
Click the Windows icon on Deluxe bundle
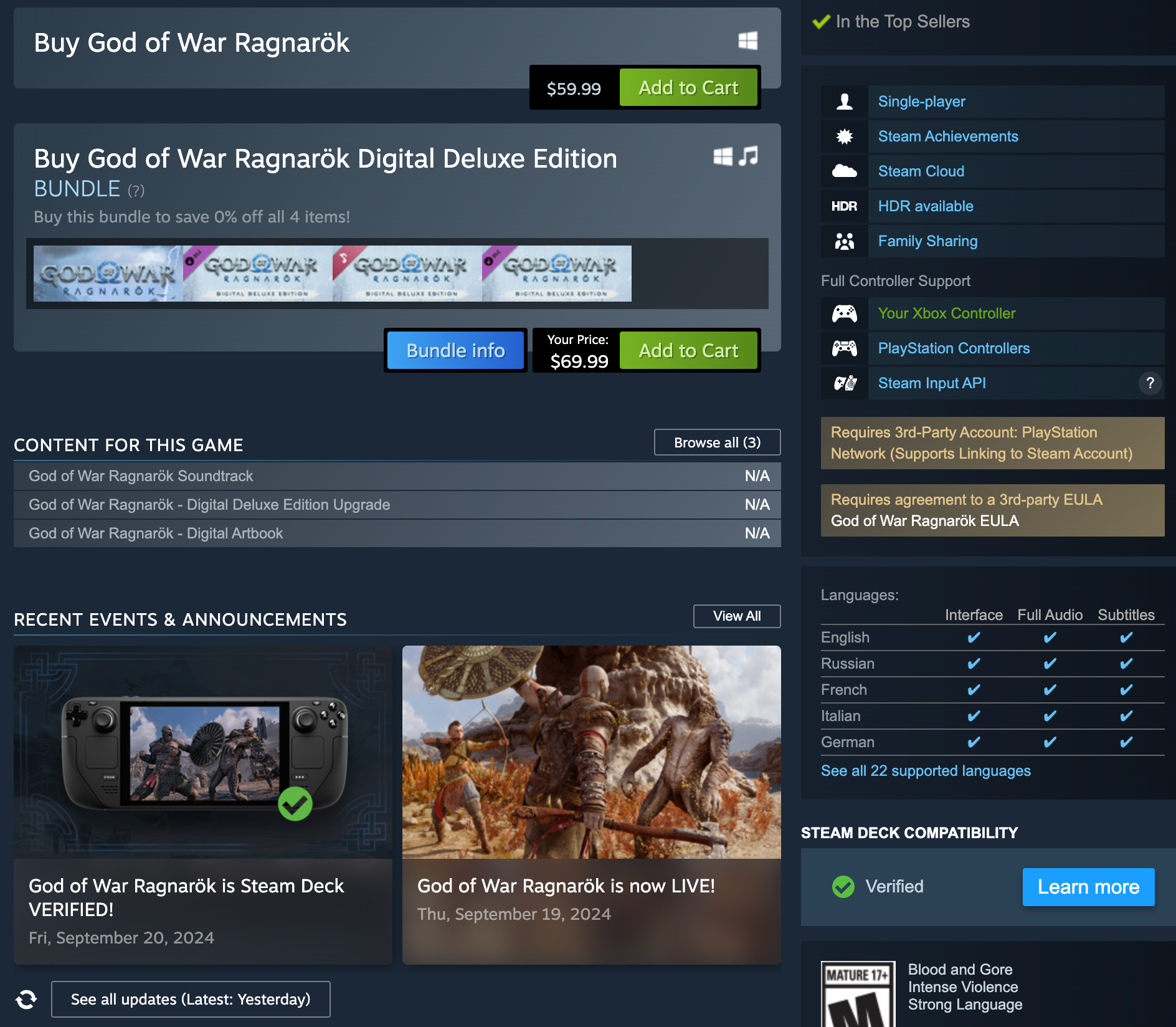(723, 156)
